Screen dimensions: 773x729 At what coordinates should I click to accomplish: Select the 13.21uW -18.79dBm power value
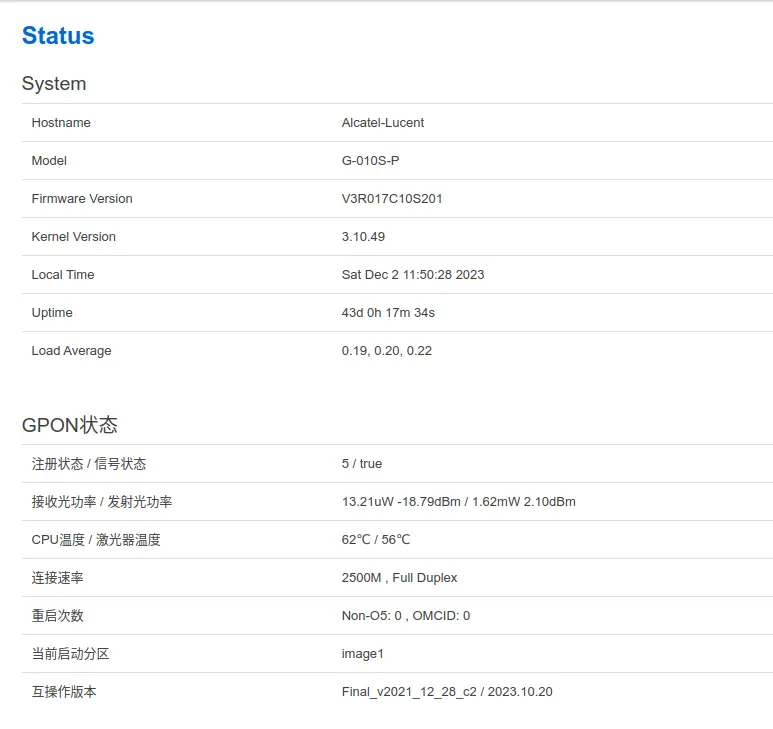(x=401, y=501)
